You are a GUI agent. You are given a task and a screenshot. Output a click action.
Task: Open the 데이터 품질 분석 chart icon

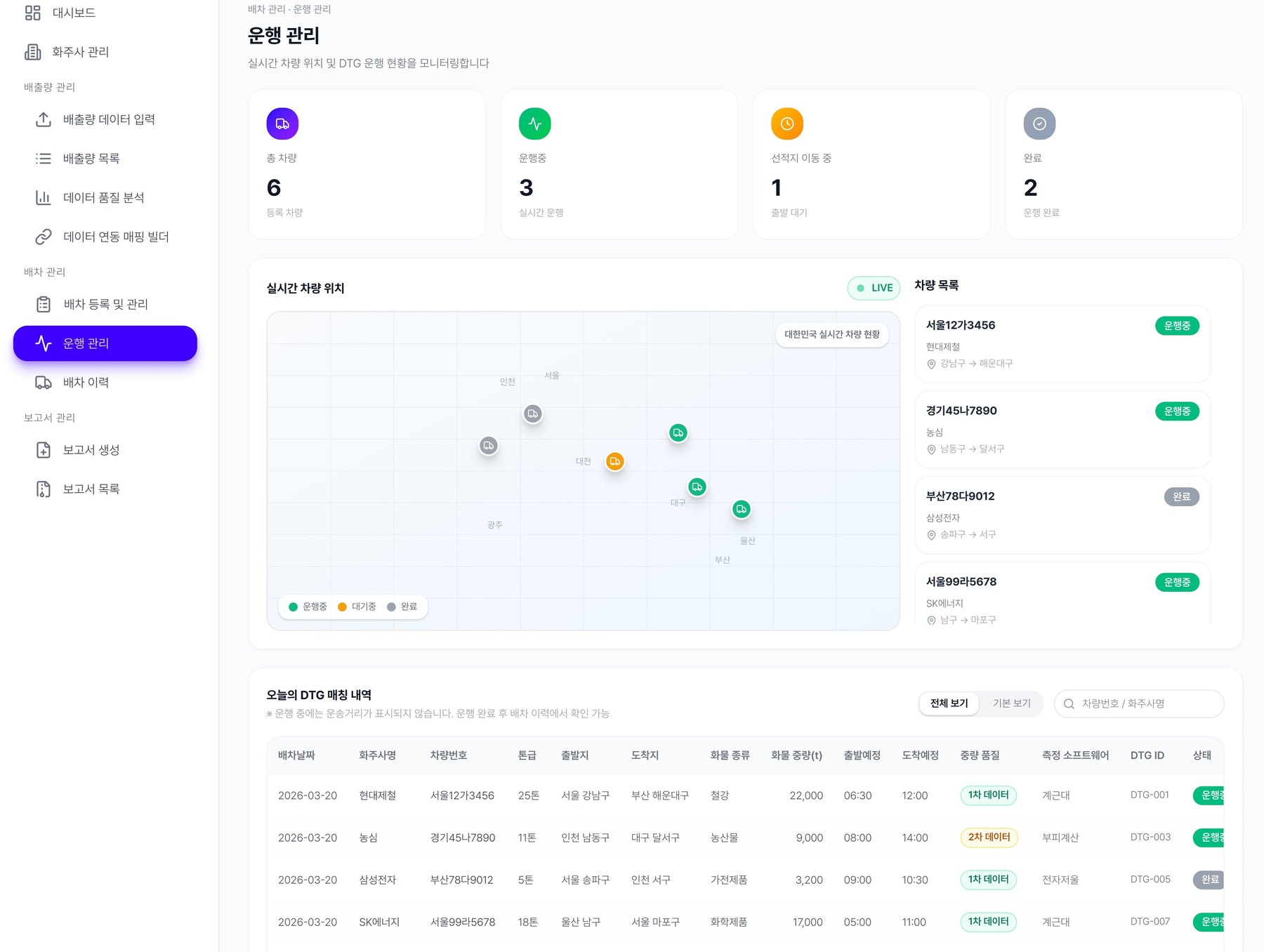click(x=44, y=198)
